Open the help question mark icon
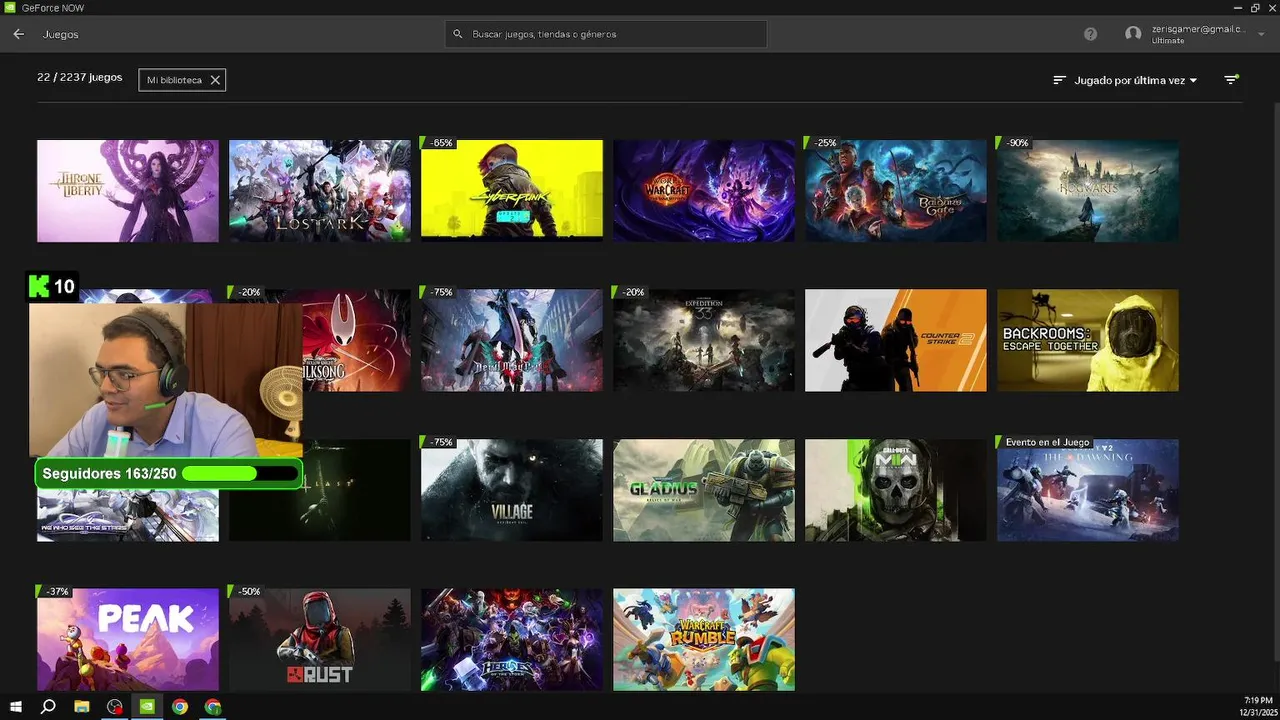The height and width of the screenshot is (720, 1280). [1090, 34]
